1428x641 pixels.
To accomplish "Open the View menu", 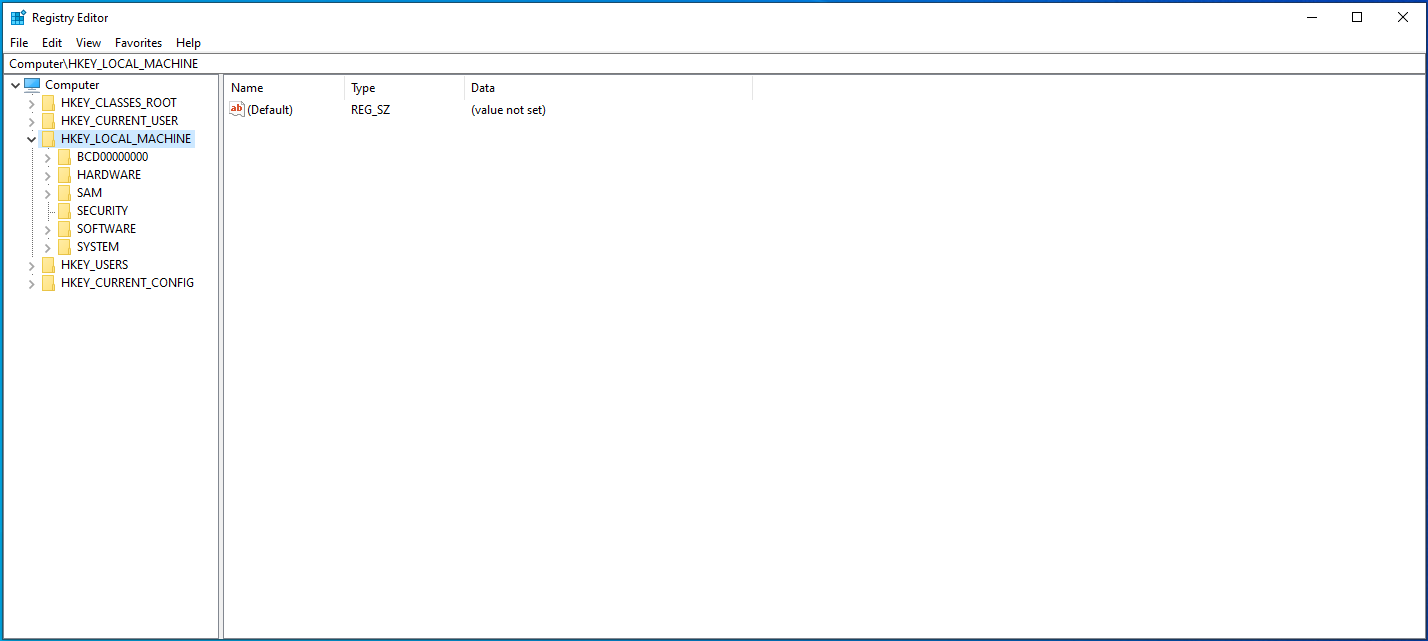I will (x=88, y=43).
